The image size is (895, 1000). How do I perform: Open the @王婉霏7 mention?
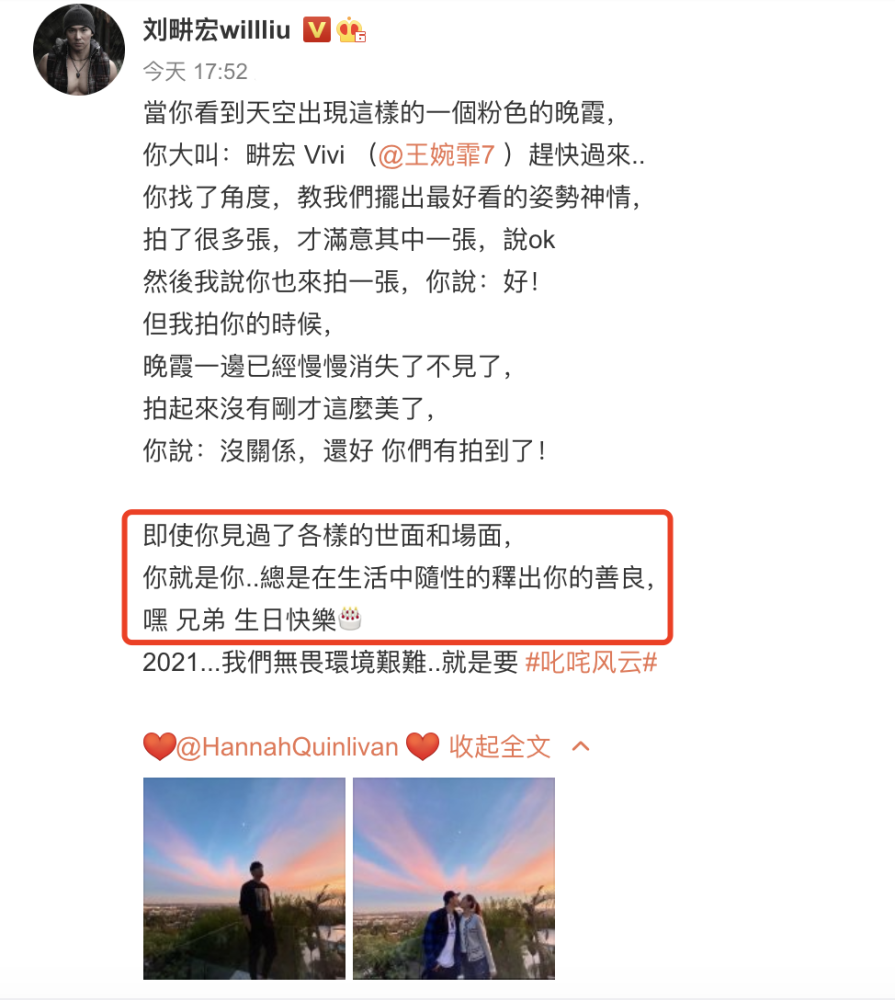(436, 155)
